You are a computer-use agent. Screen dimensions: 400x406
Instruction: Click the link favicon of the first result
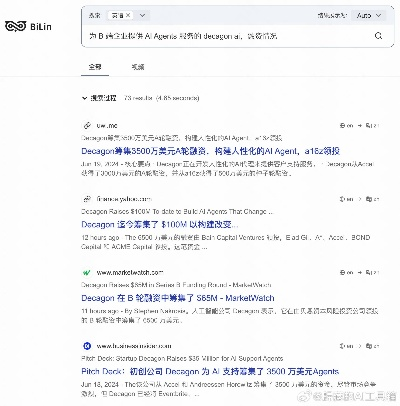click(x=87, y=126)
